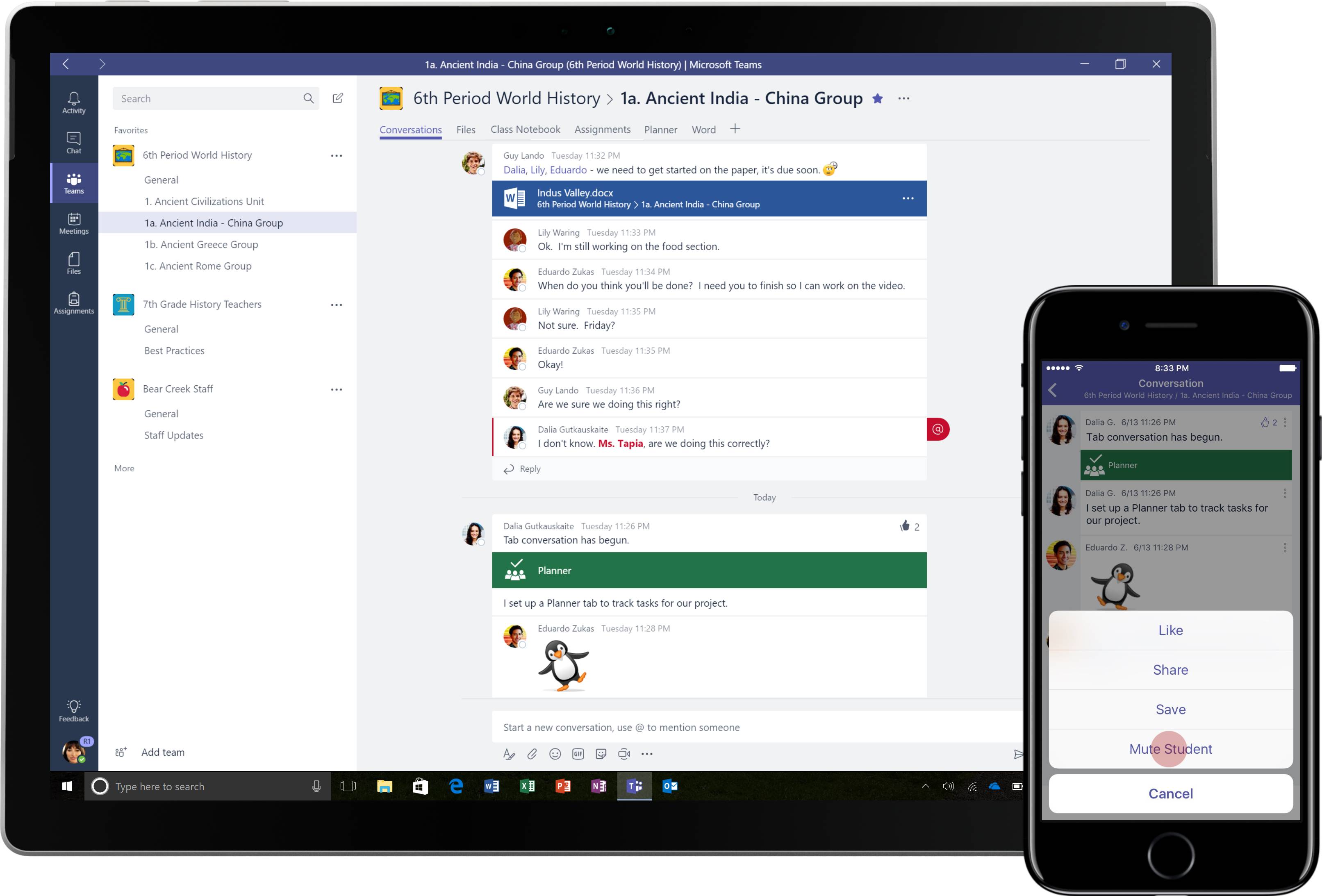Toggle favorite star for this channel
This screenshot has width=1322, height=896.
878,98
